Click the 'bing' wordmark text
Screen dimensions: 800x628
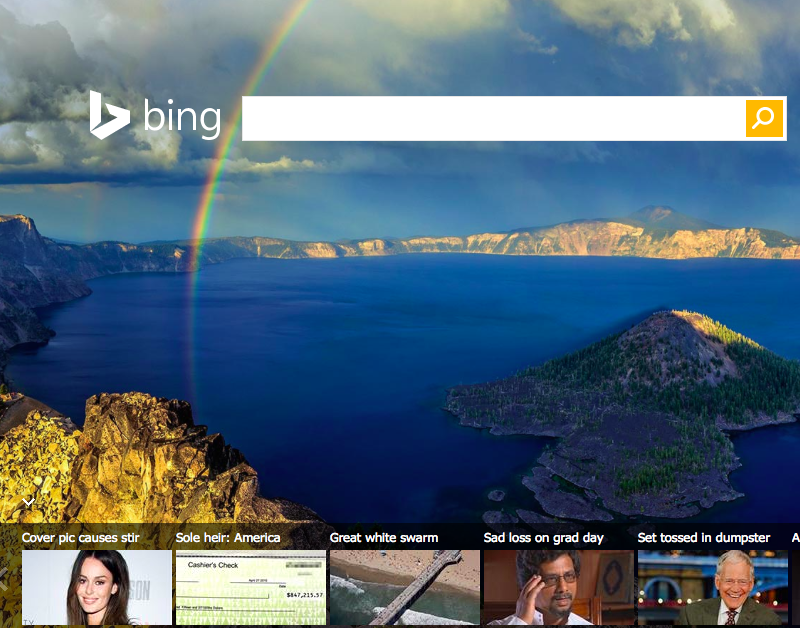pos(182,119)
